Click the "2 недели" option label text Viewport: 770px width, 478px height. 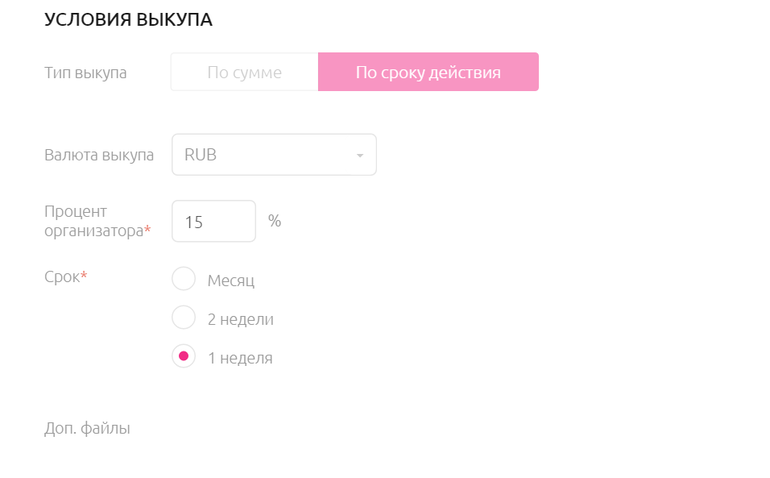pos(240,319)
